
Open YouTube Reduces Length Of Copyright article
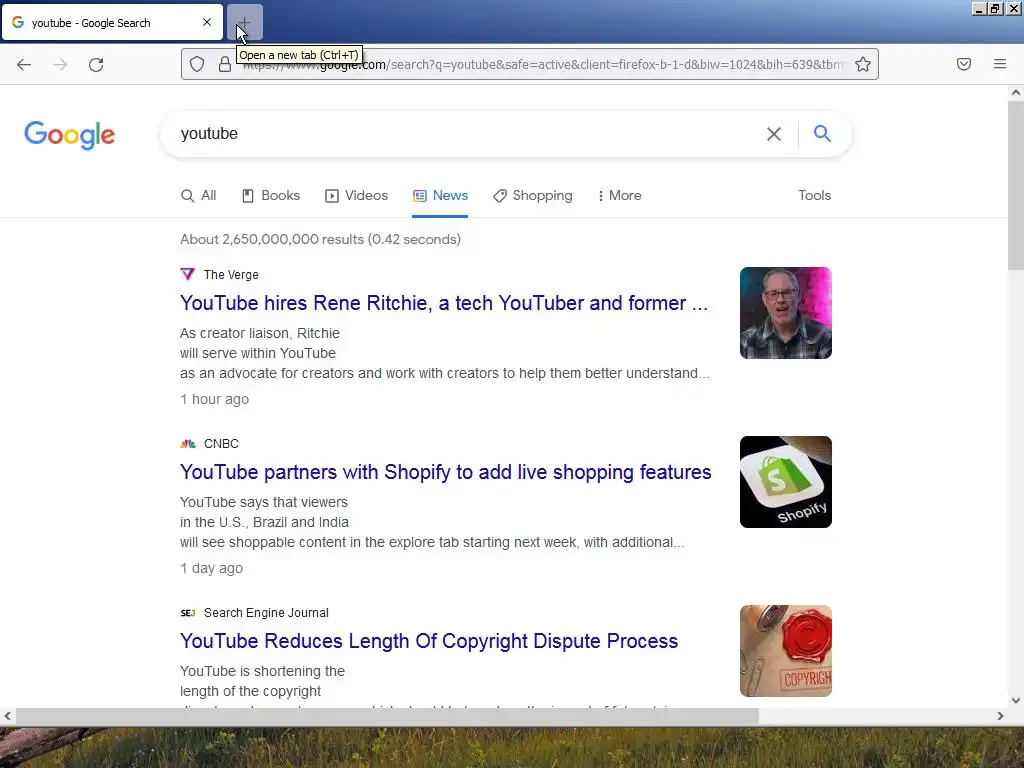click(x=429, y=641)
